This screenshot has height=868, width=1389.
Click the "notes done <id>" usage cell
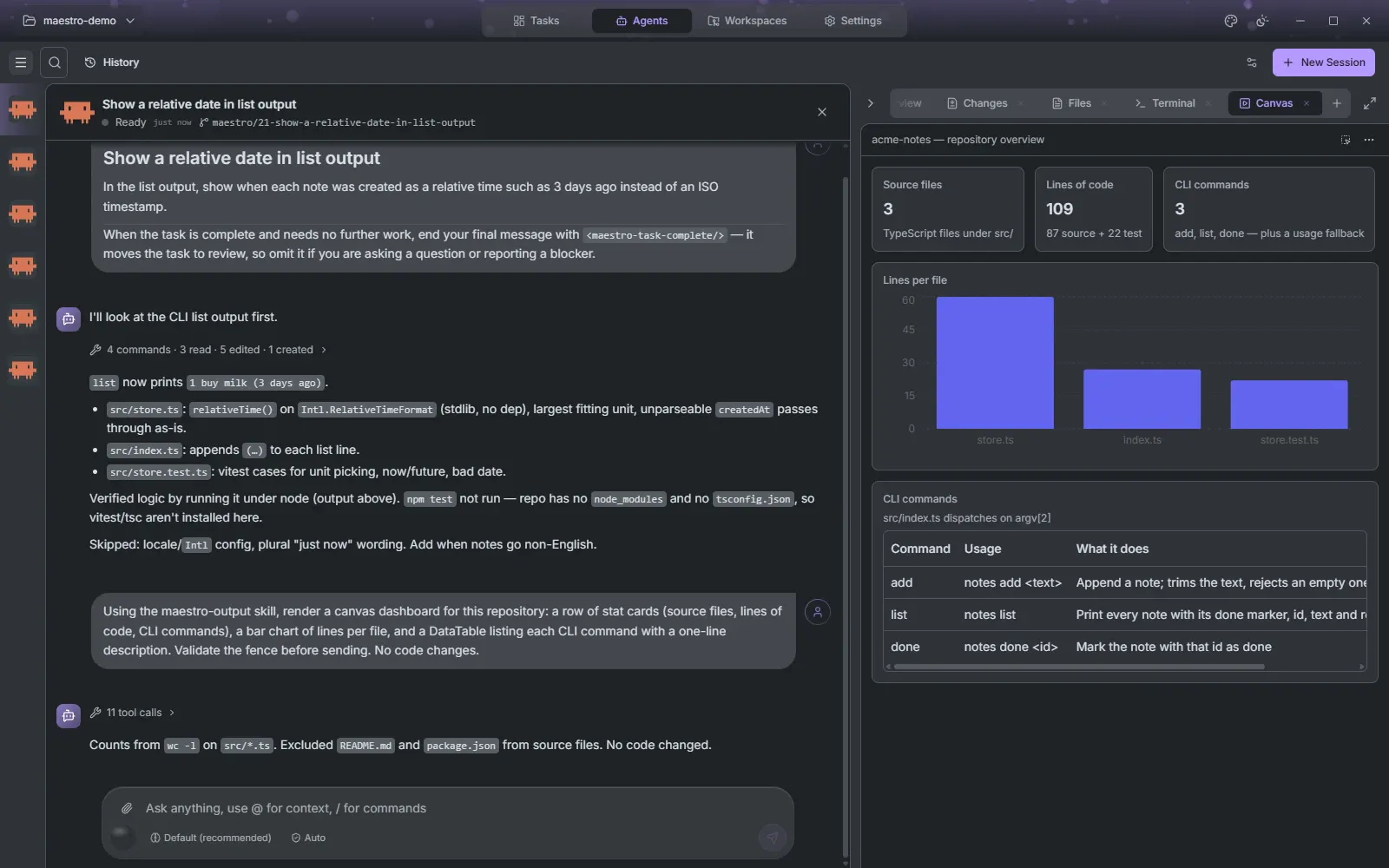pyautogui.click(x=1010, y=647)
